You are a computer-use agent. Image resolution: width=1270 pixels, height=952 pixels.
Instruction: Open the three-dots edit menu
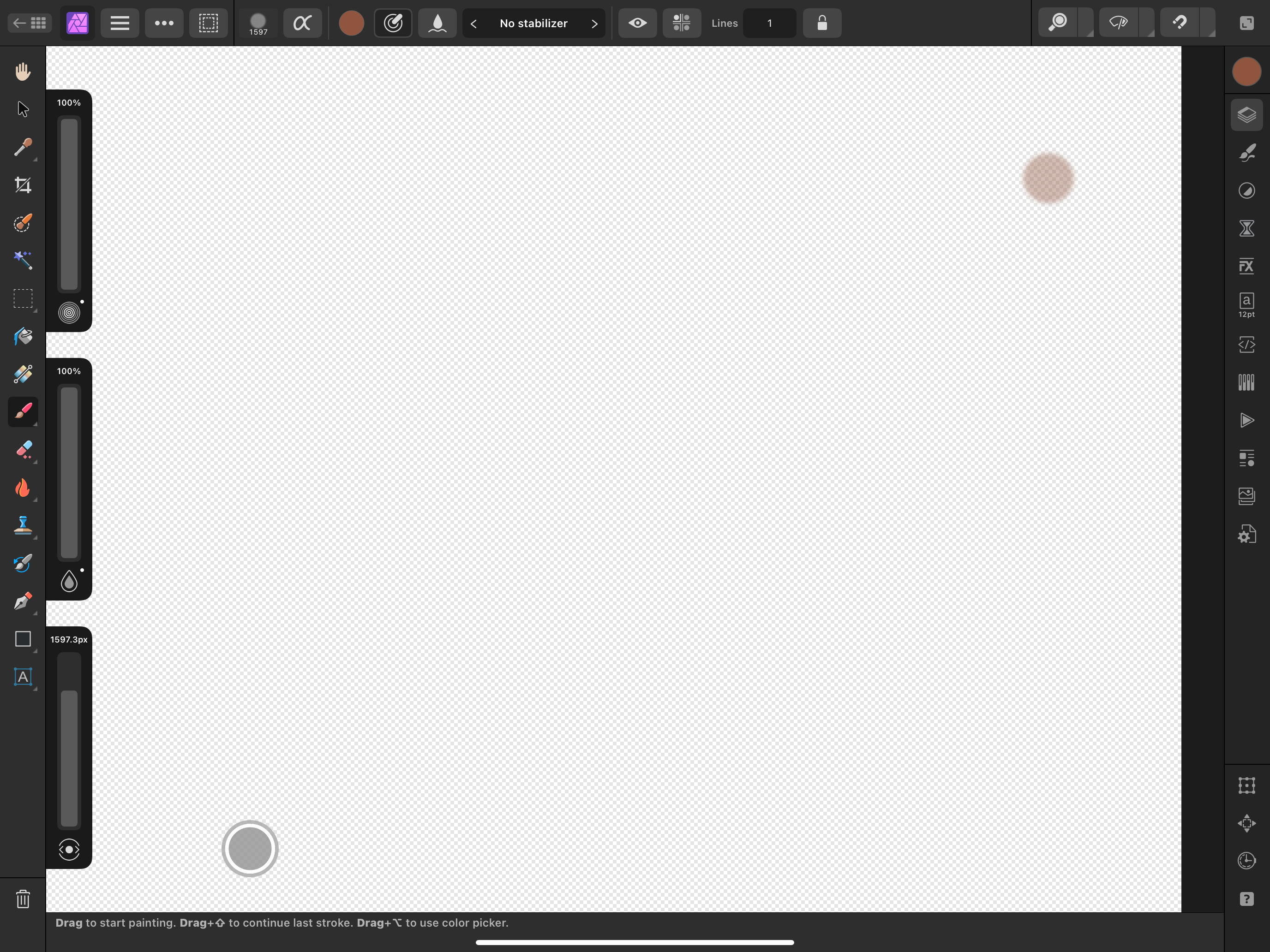pyautogui.click(x=164, y=23)
